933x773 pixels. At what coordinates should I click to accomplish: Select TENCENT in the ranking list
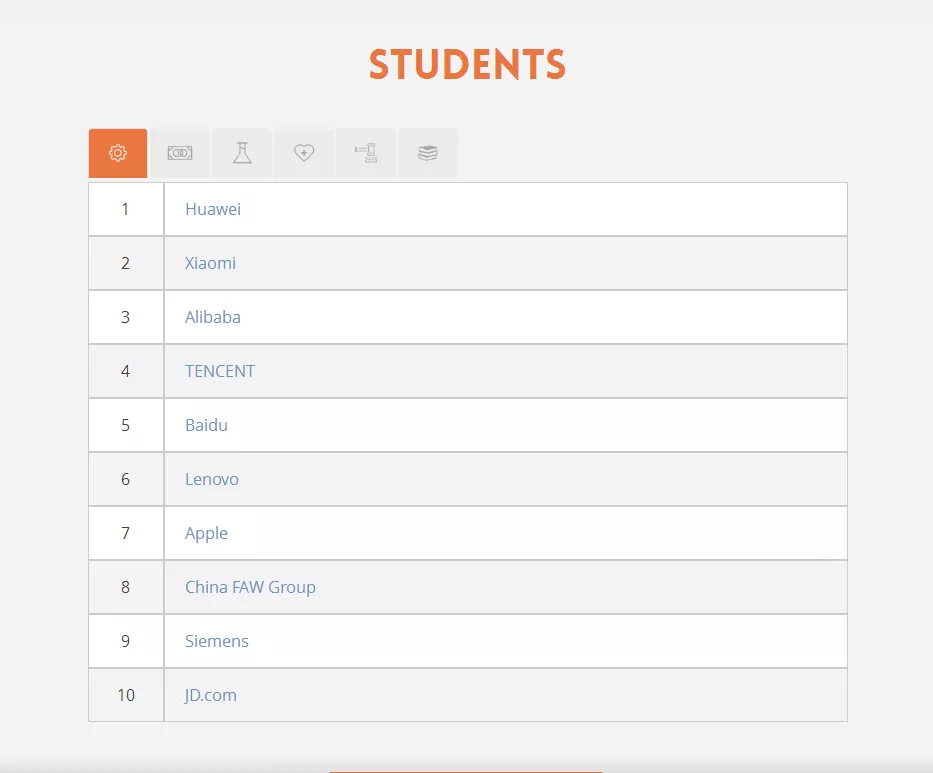coord(220,371)
